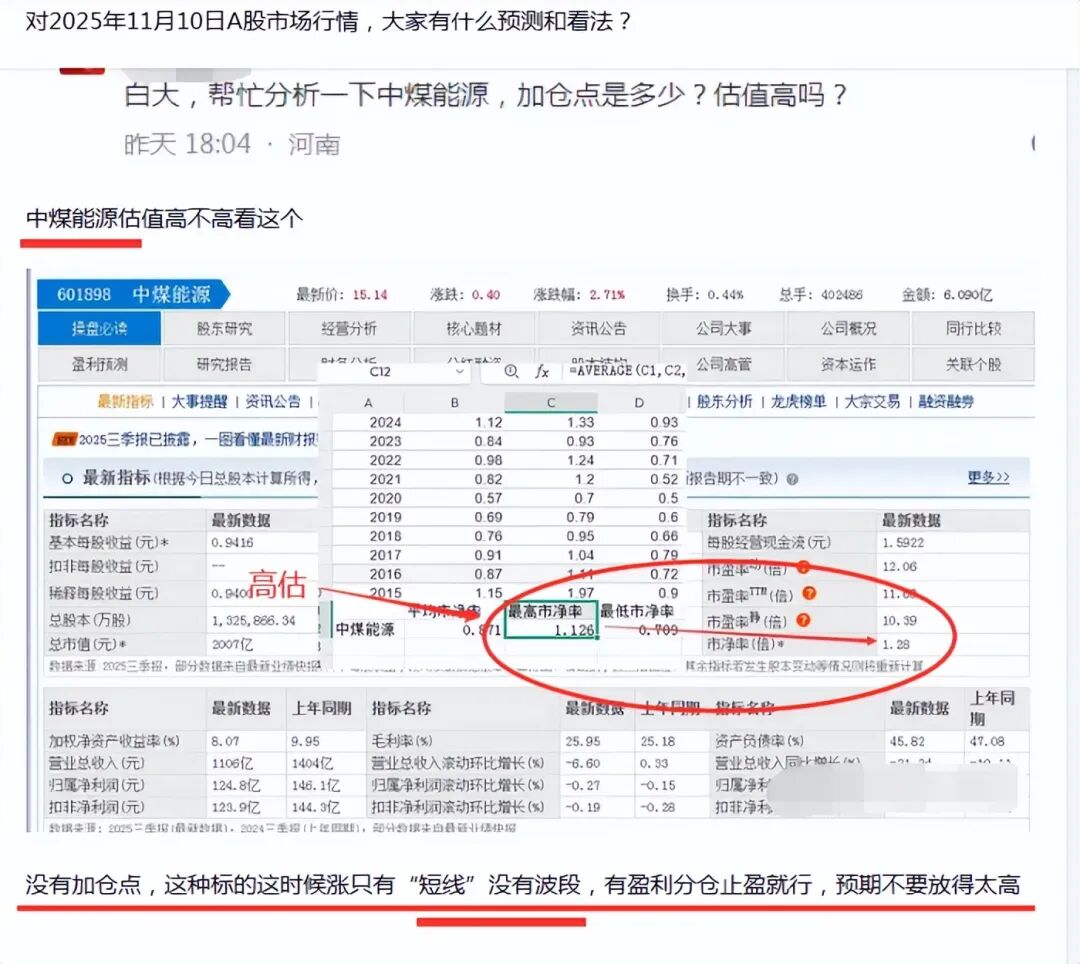Select spreadsheet column header D

[x=639, y=403]
